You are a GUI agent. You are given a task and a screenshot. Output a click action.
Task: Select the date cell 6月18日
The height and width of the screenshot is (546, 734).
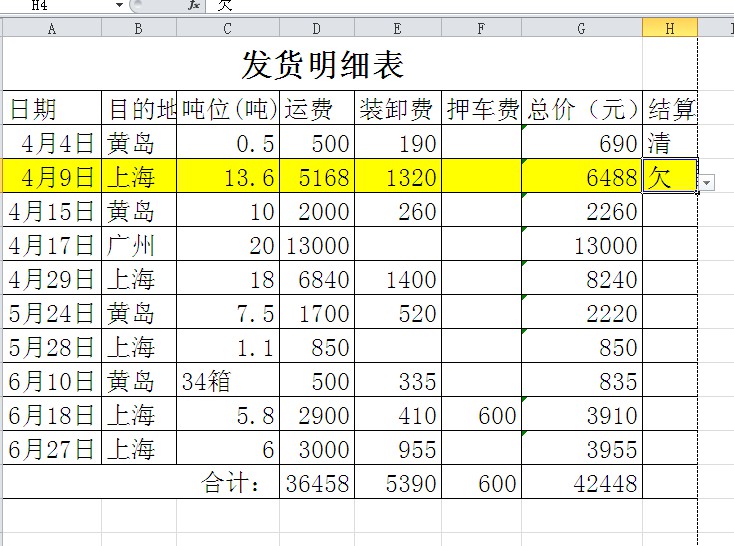[52, 414]
